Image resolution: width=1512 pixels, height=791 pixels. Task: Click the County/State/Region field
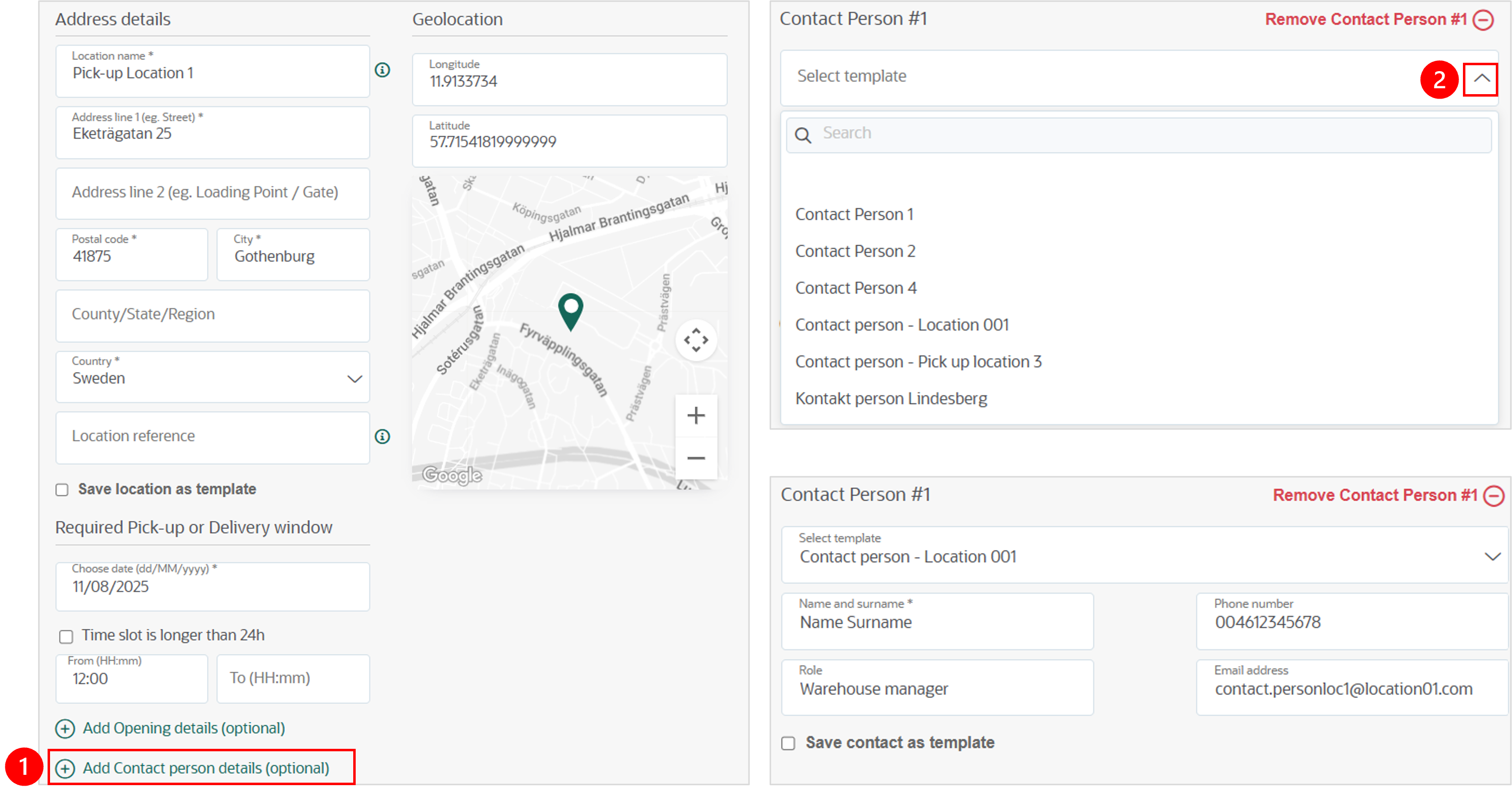click(212, 316)
